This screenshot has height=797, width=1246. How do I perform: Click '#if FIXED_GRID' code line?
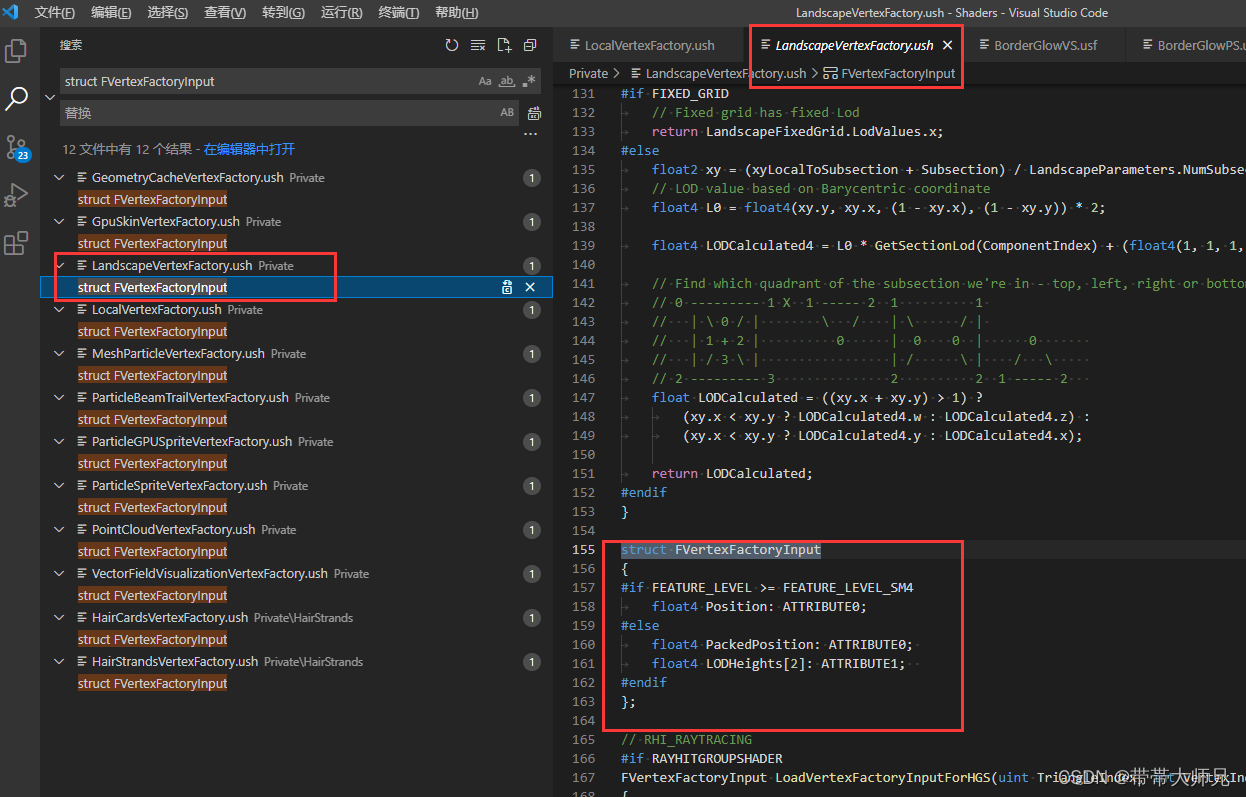click(x=675, y=94)
